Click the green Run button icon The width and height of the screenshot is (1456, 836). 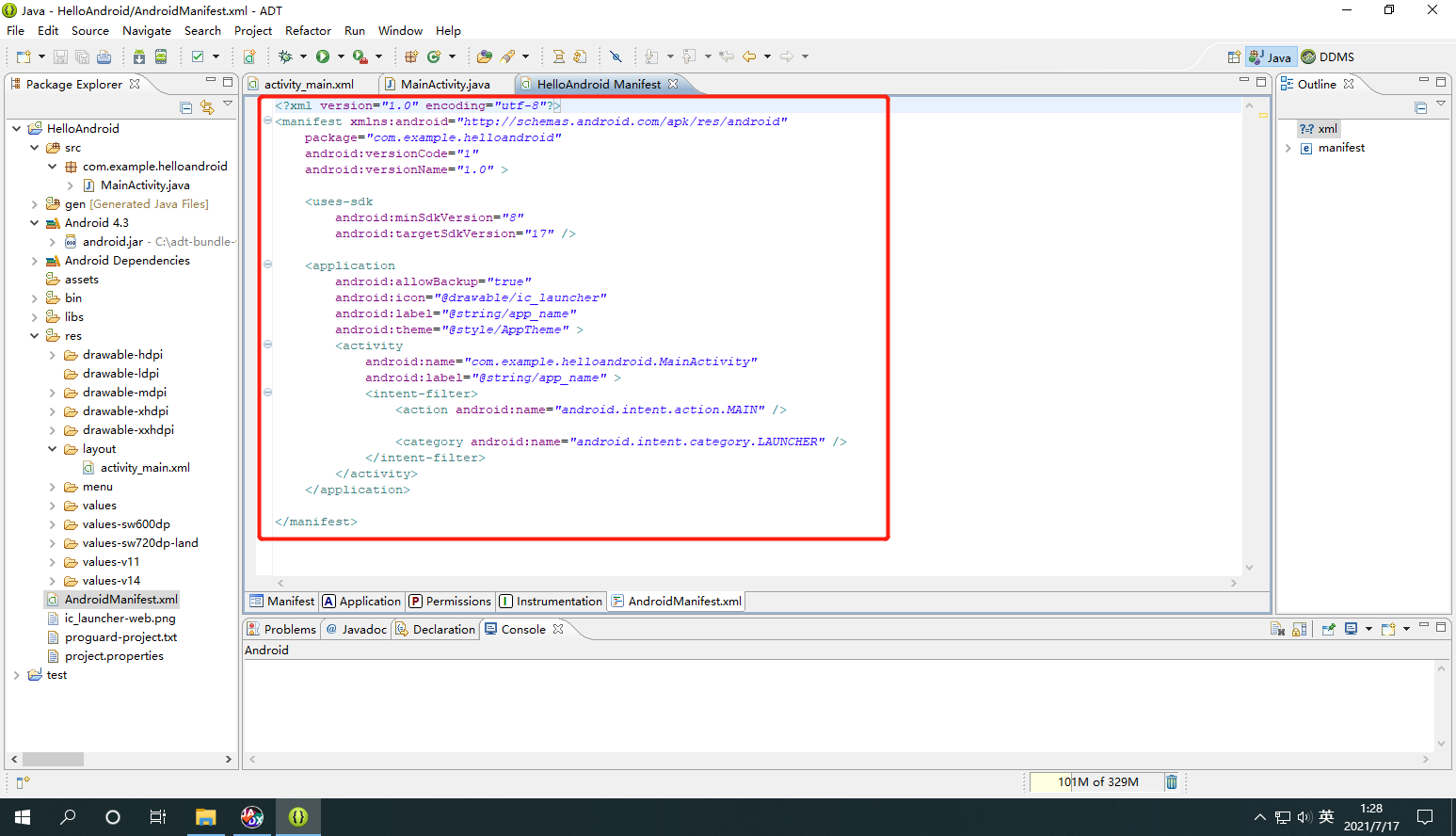(323, 56)
